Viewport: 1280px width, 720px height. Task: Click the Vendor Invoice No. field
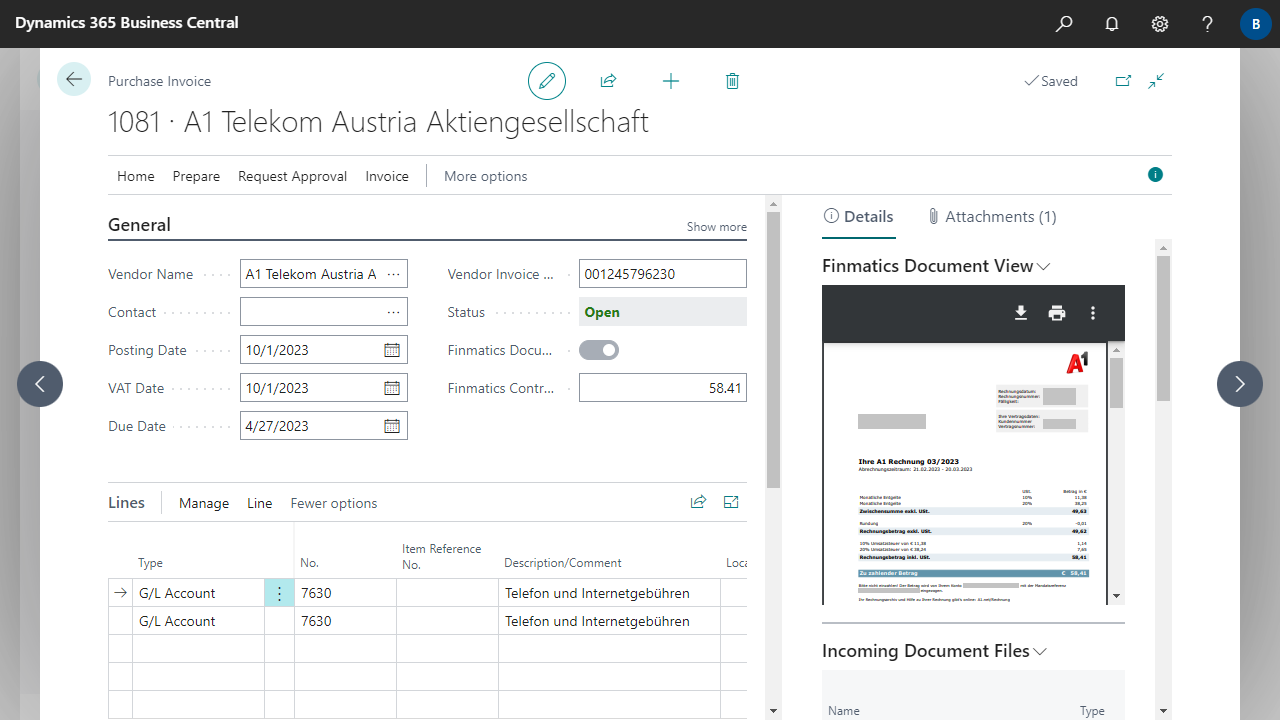663,274
